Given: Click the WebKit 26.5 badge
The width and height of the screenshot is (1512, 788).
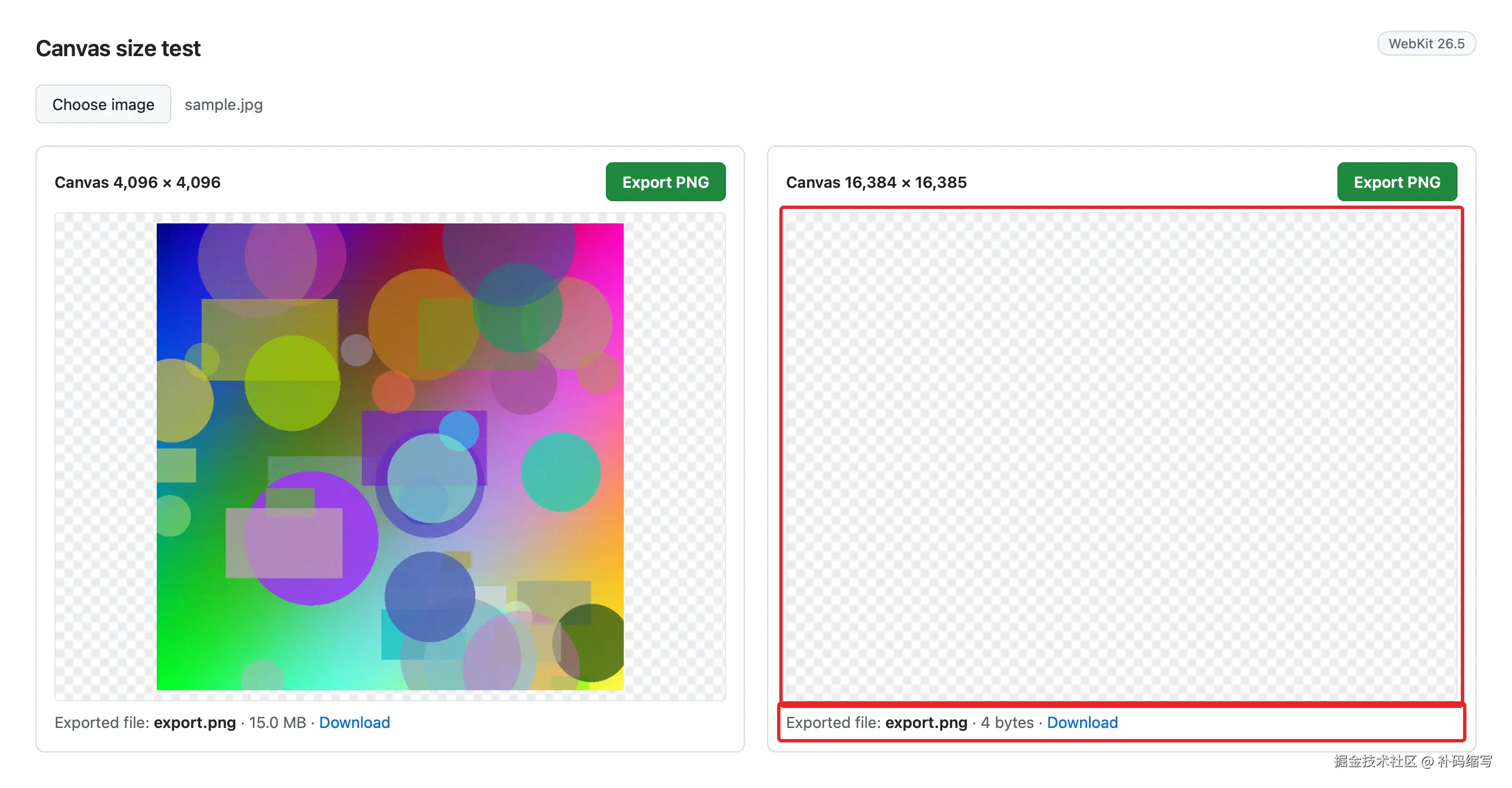Looking at the screenshot, I should [x=1426, y=43].
